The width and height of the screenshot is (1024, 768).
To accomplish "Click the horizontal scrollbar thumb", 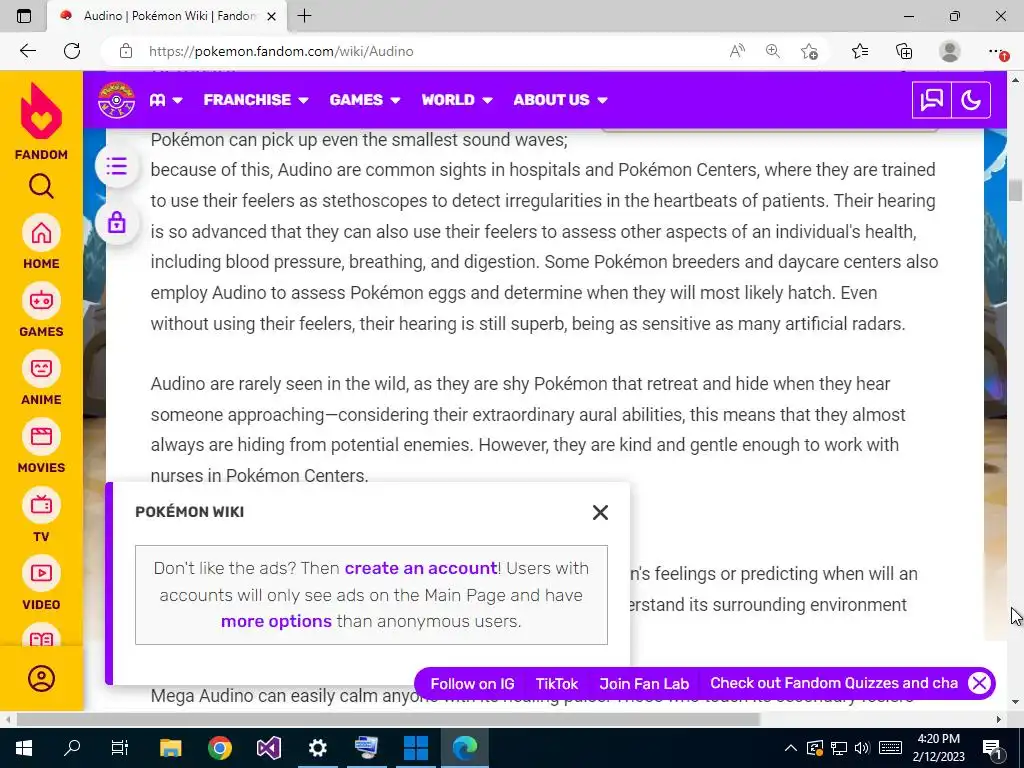I will [x=388, y=719].
